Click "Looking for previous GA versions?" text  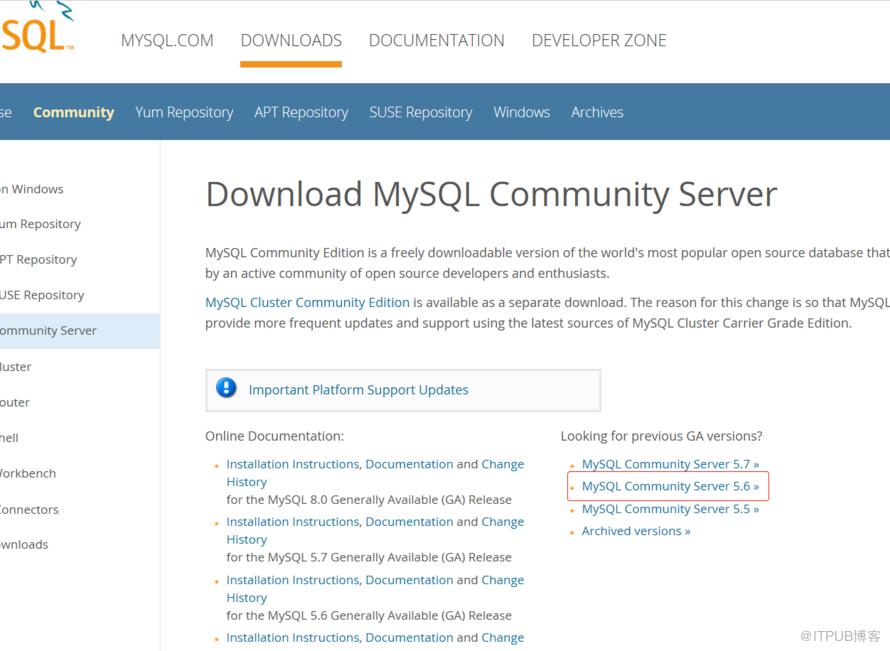point(661,436)
